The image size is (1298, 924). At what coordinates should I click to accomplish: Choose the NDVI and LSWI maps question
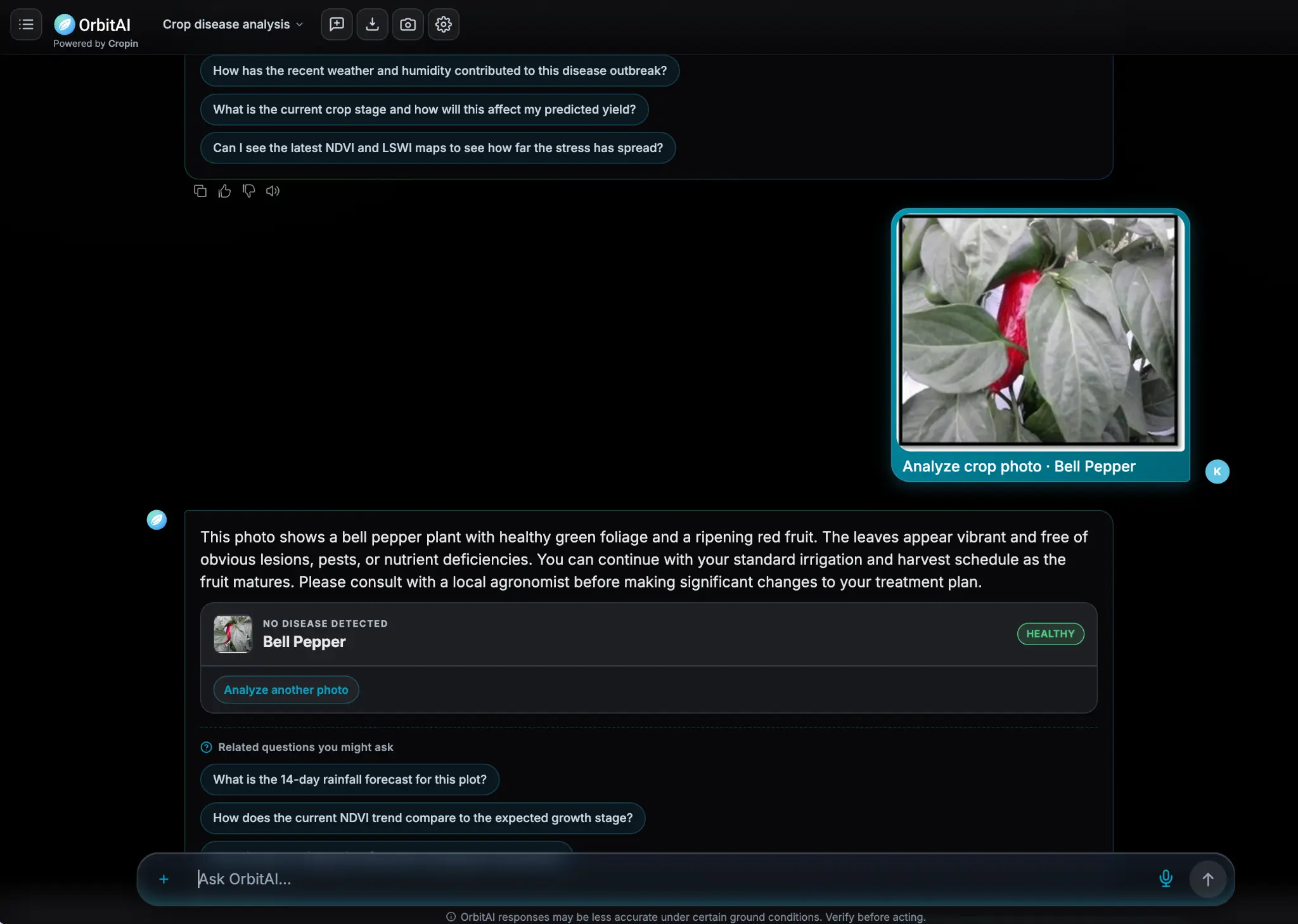[x=438, y=148]
